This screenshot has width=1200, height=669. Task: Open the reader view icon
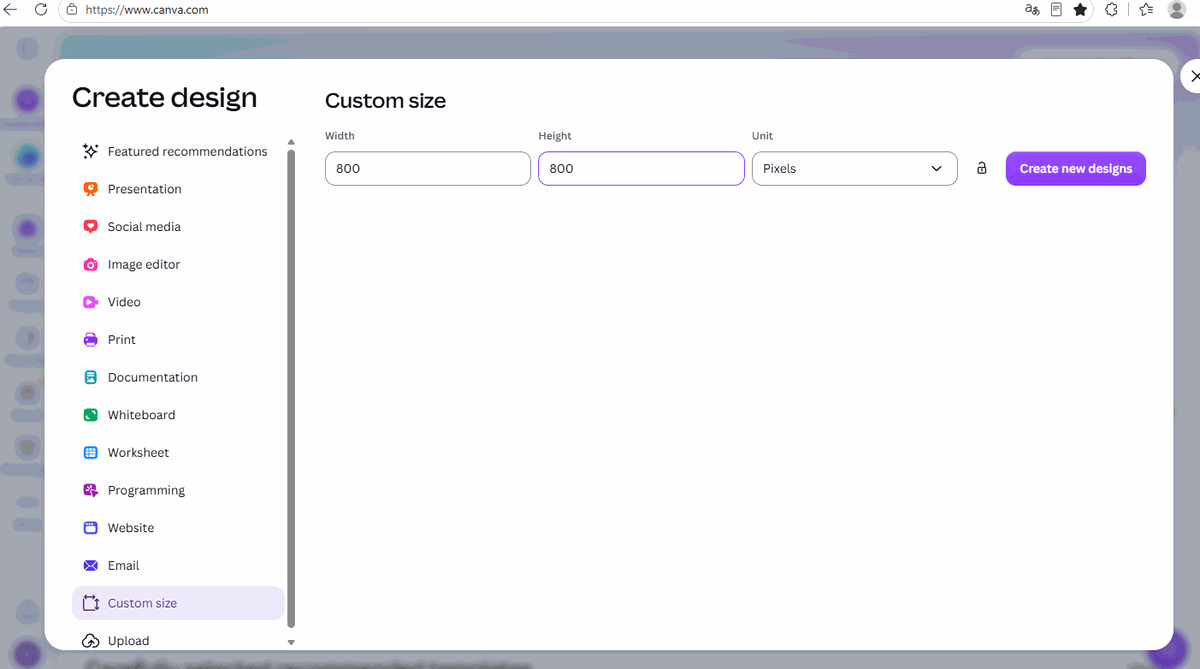pyautogui.click(x=1056, y=9)
